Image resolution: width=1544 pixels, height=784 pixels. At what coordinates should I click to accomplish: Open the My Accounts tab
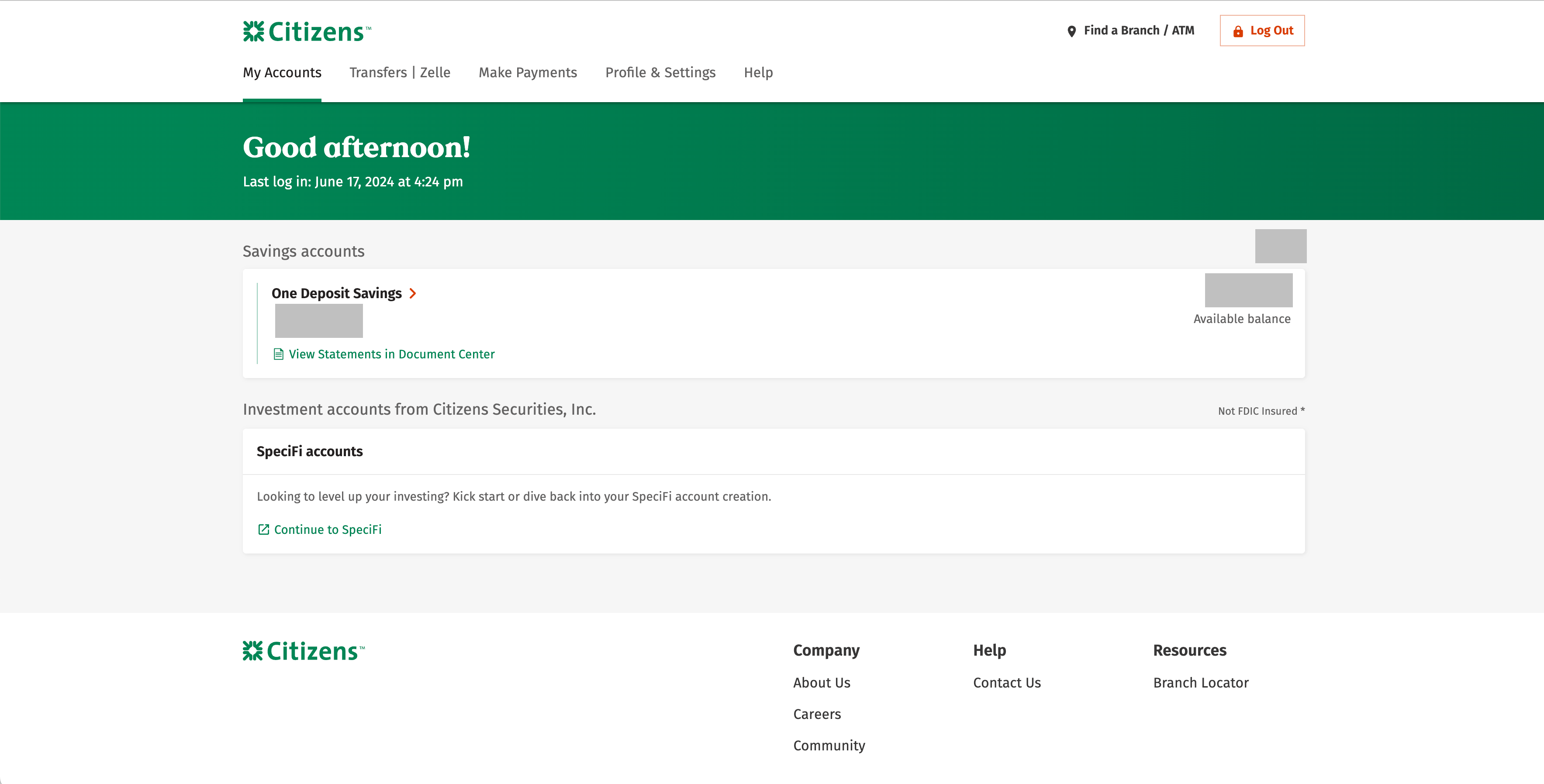pyautogui.click(x=282, y=72)
